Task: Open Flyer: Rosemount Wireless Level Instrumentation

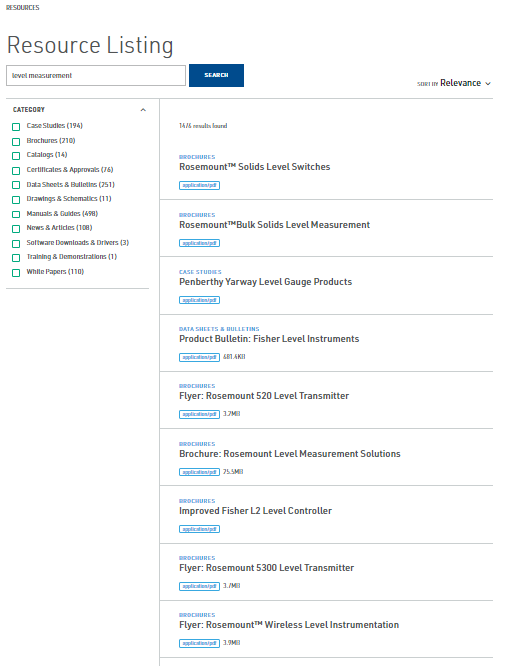Action: point(289,624)
